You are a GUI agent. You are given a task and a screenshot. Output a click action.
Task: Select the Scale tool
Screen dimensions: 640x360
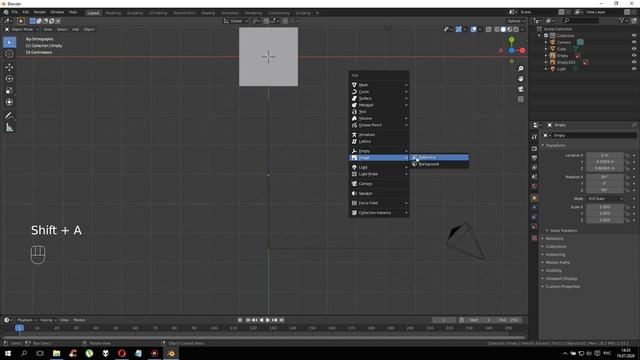click(9, 91)
